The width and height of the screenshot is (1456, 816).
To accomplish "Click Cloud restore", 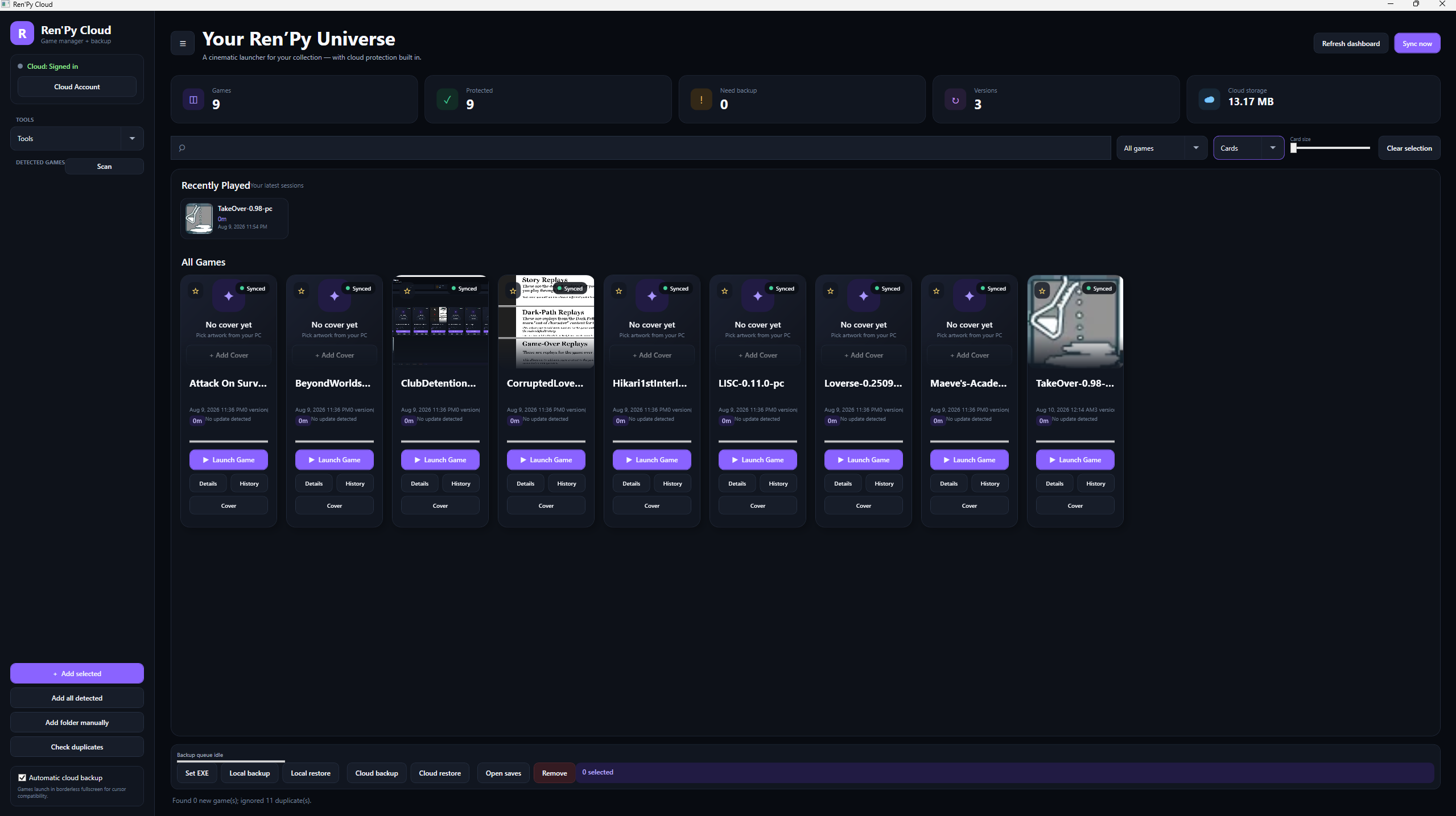I will (440, 773).
